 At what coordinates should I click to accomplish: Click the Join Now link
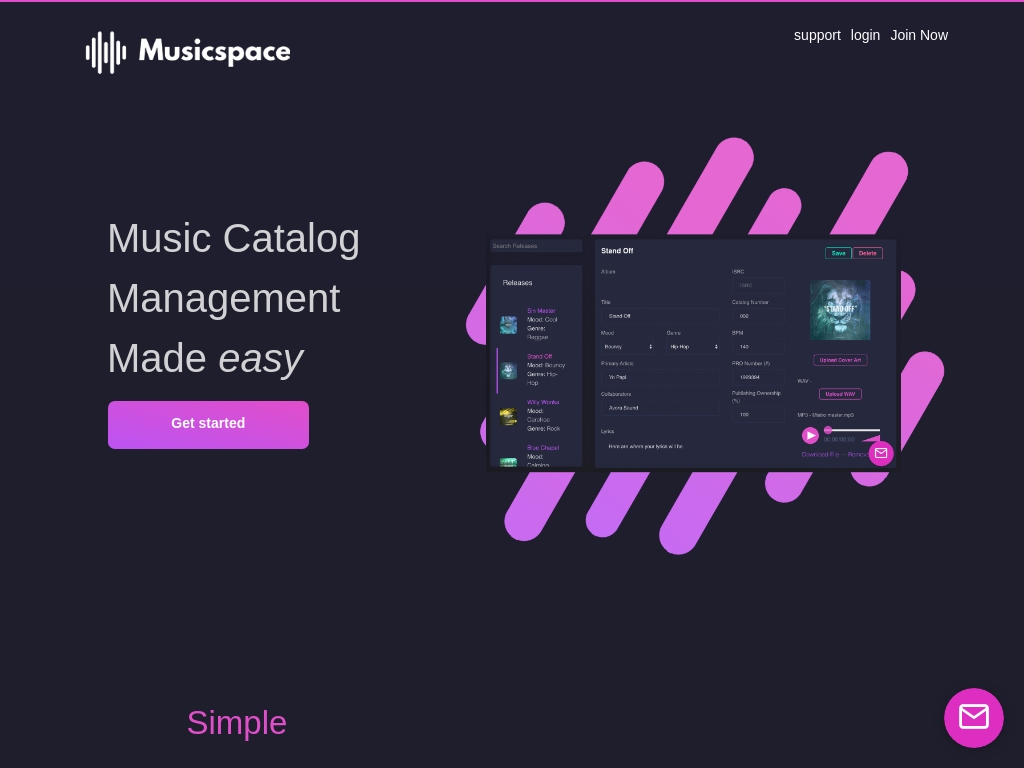(x=919, y=35)
